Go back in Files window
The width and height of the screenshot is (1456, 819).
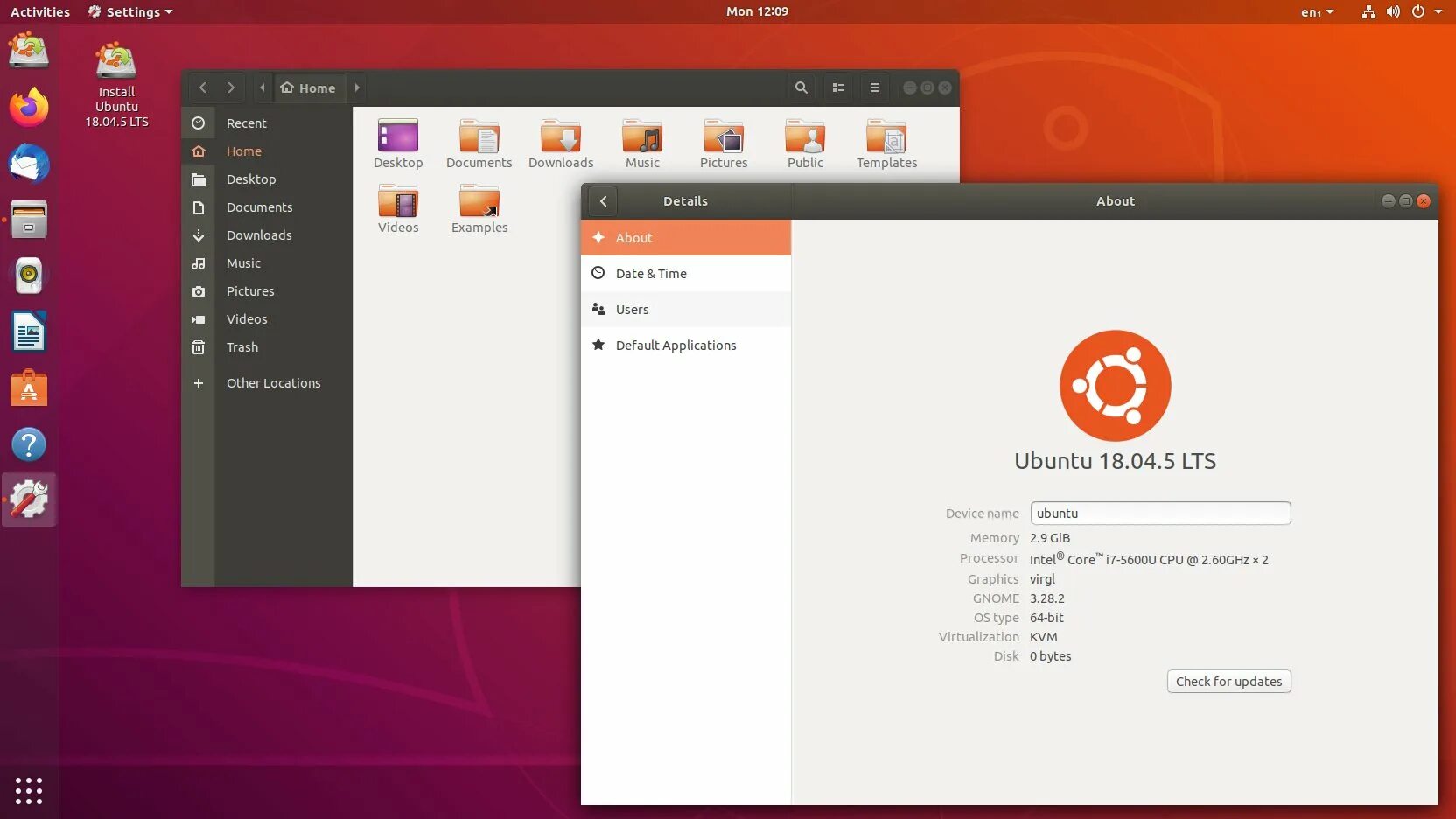point(203,87)
